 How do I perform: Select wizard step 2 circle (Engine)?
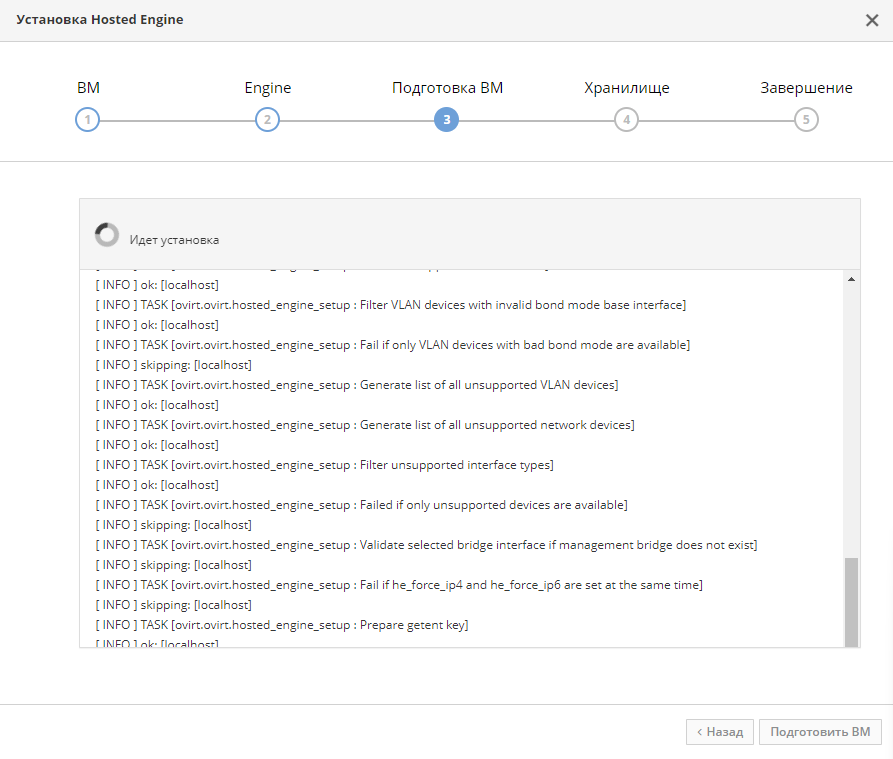(x=267, y=120)
